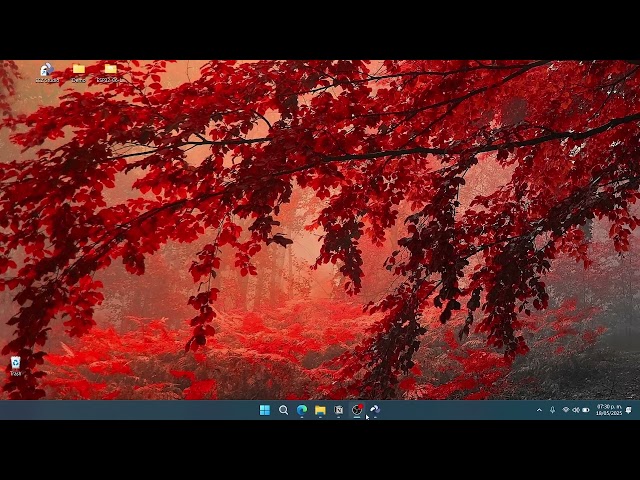Click the battery tray icon
Viewport: 640px width, 480px height.
pyautogui.click(x=586, y=410)
